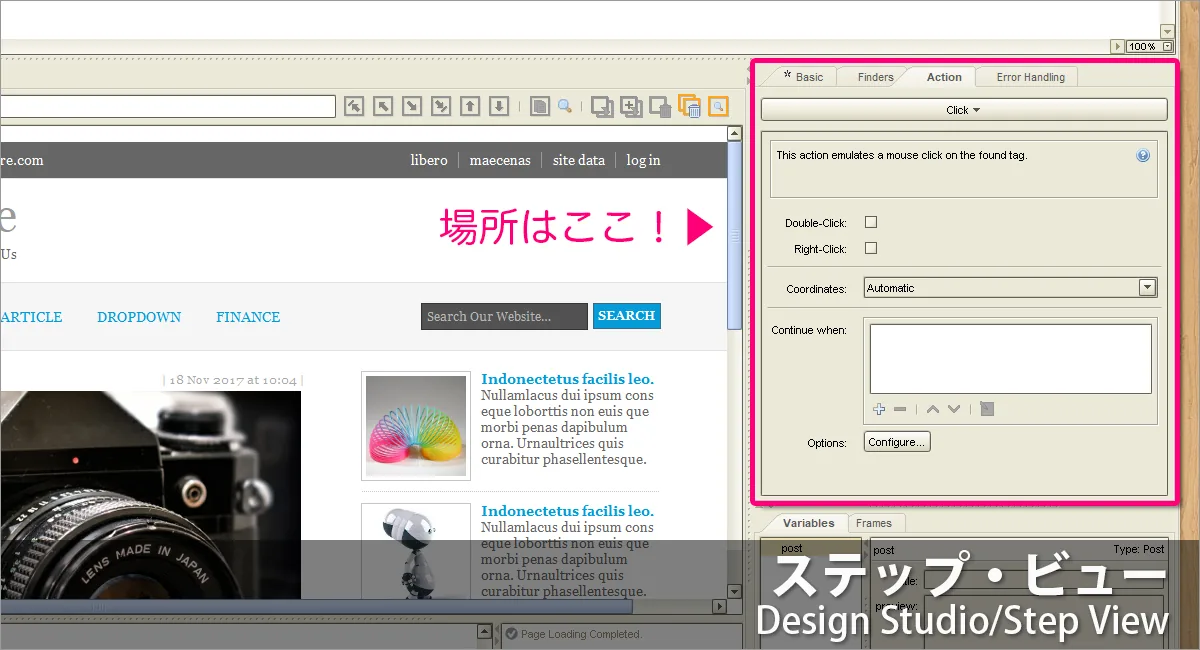This screenshot has width=1200, height=650.
Task: Click the gray page copy icon
Action: 540,106
